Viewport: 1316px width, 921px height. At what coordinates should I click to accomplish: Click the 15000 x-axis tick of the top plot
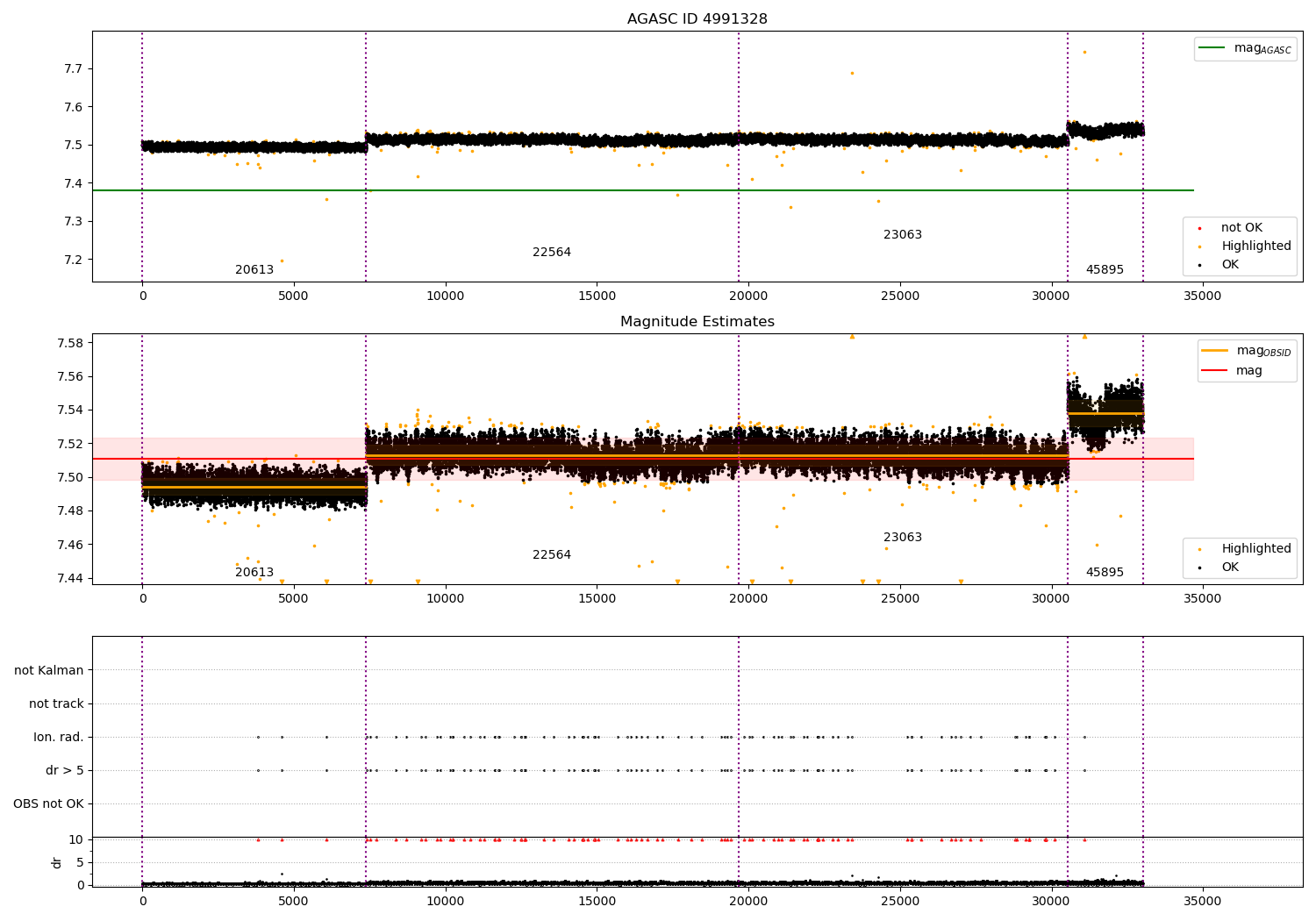click(597, 296)
